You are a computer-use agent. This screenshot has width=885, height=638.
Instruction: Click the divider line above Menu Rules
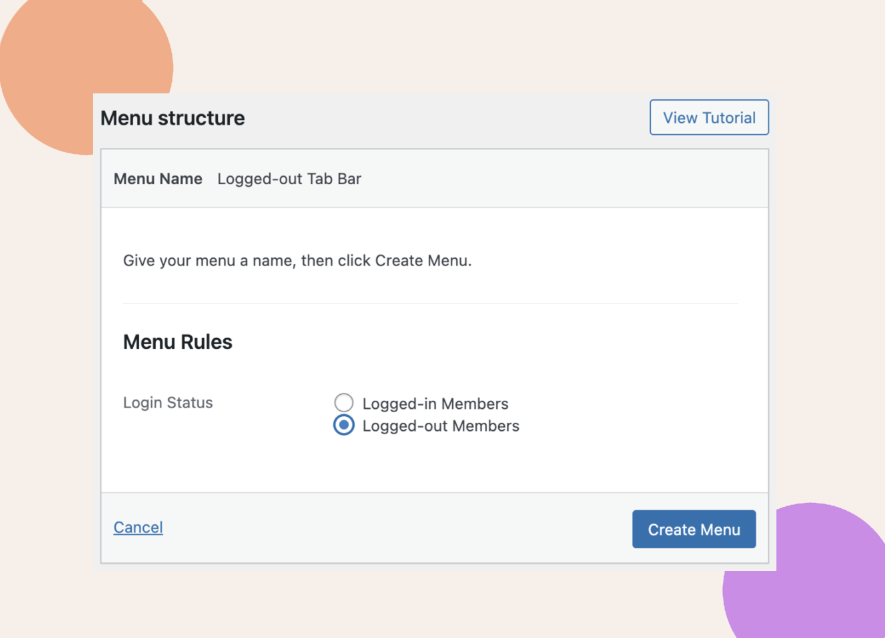pos(430,303)
